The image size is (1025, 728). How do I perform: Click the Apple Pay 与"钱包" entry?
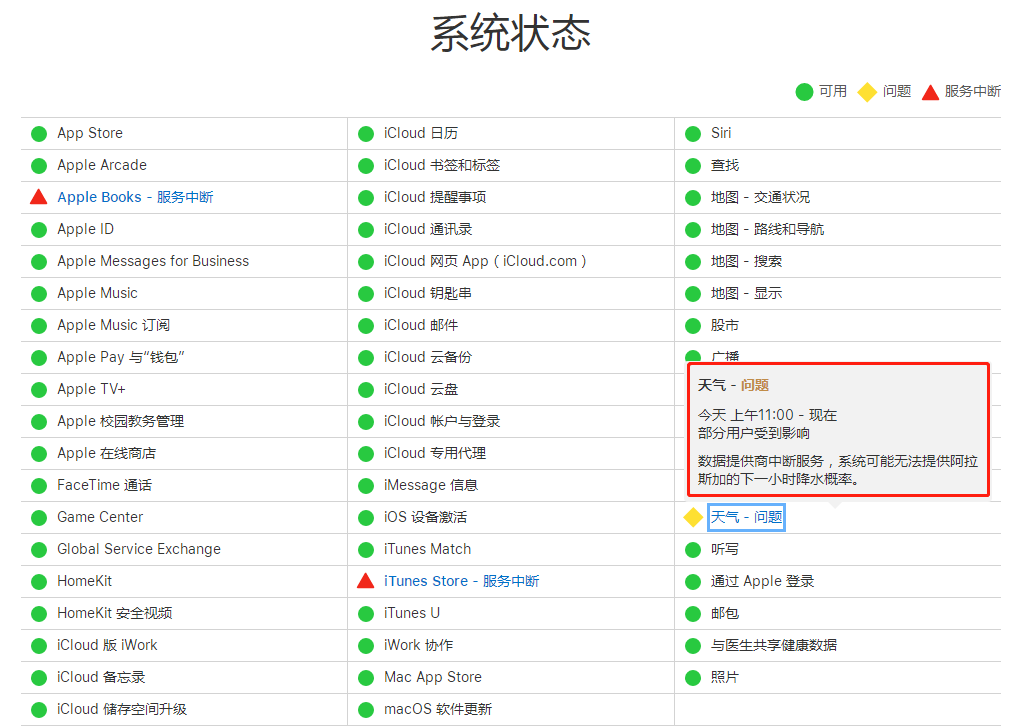click(121, 357)
